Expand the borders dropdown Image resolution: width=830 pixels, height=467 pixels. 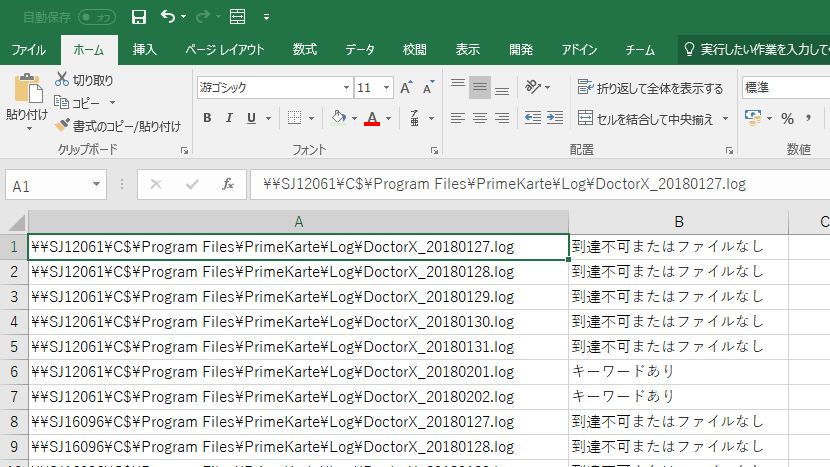[312, 118]
